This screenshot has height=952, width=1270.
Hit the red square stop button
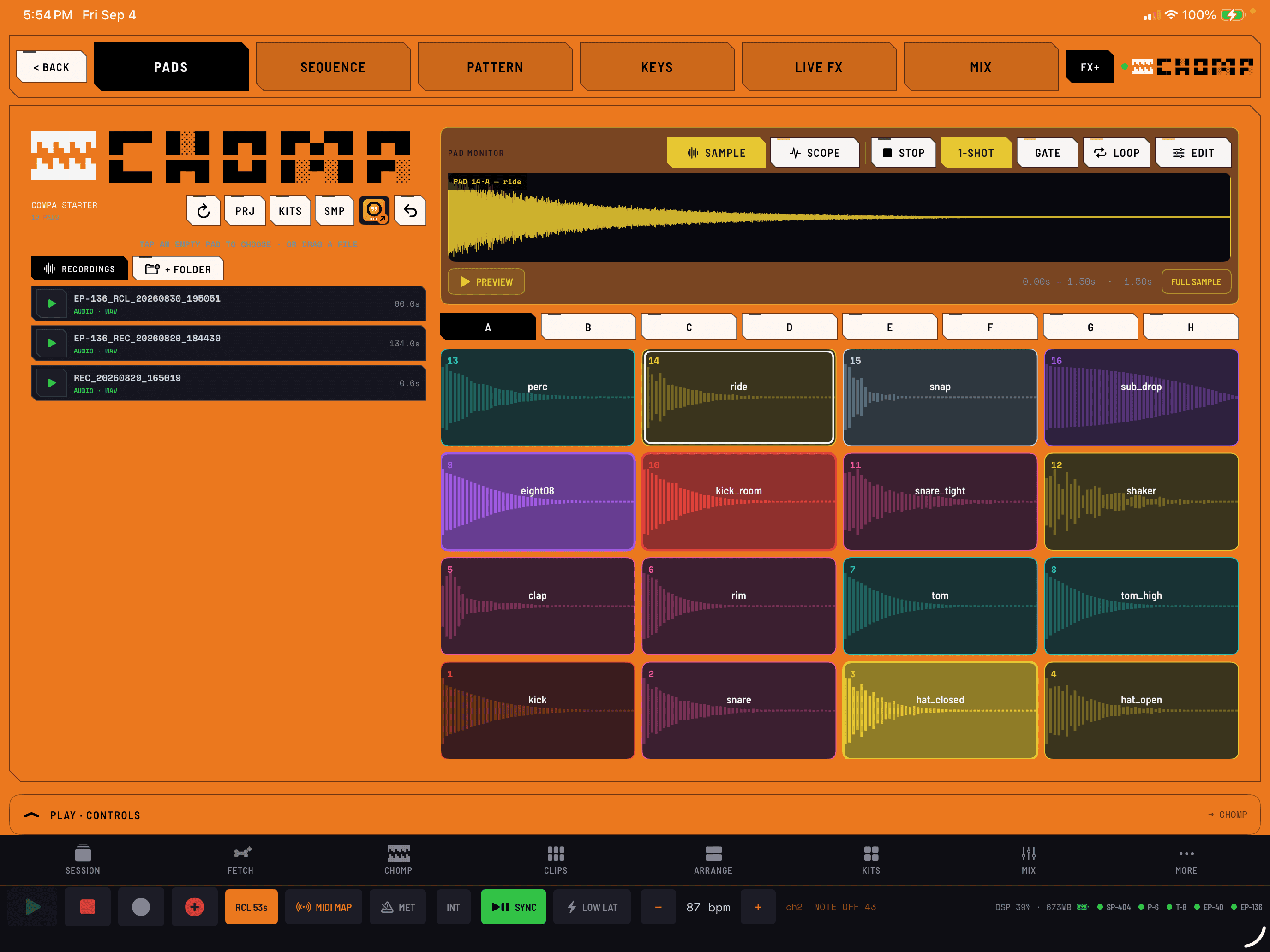87,907
